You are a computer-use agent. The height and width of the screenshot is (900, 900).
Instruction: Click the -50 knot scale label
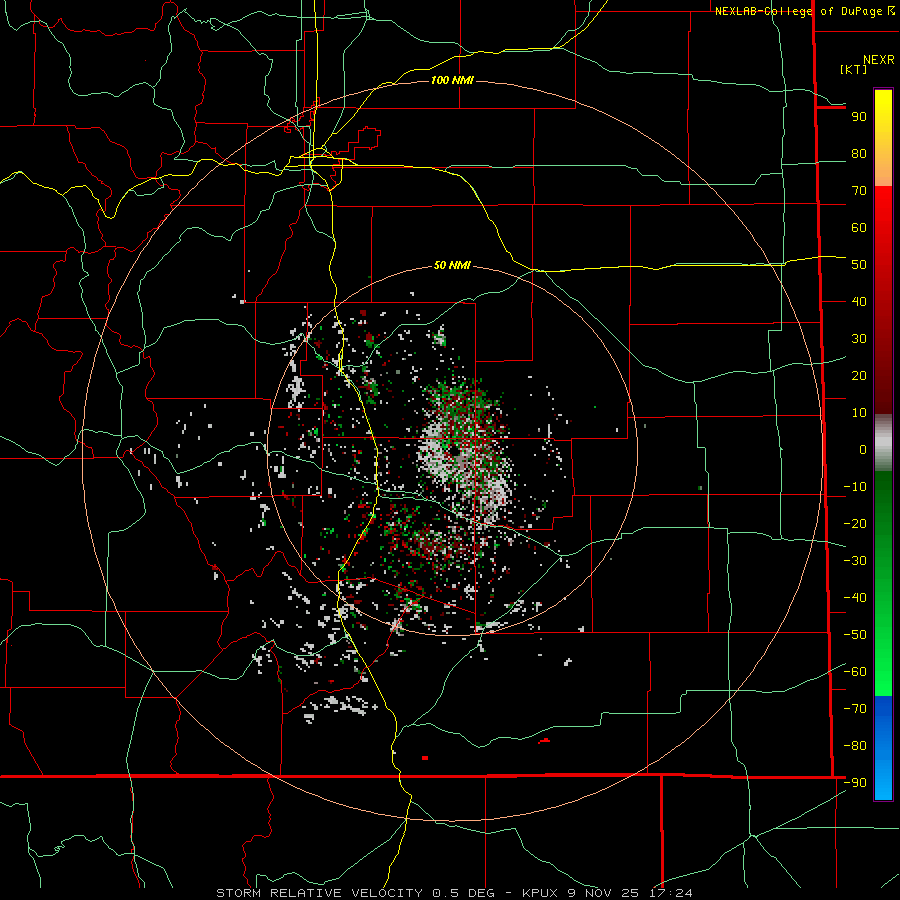(x=855, y=635)
